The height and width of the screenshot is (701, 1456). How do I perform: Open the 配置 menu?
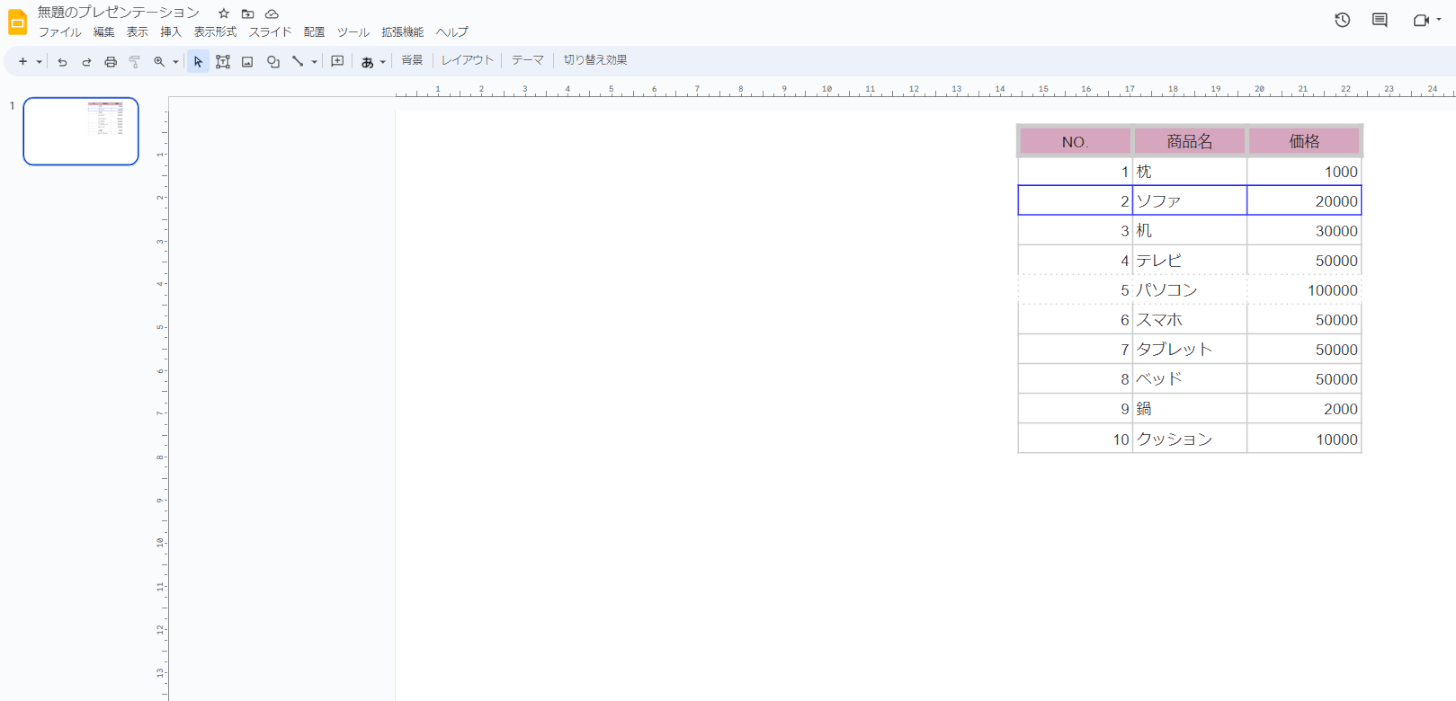[314, 32]
